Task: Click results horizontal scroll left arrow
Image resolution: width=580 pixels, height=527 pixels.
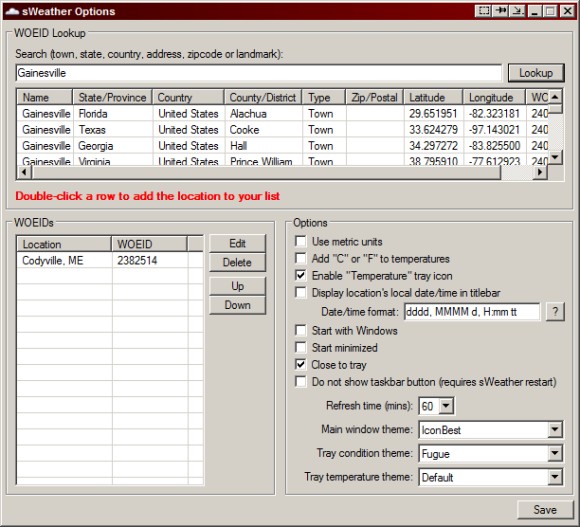Action: pos(24,172)
